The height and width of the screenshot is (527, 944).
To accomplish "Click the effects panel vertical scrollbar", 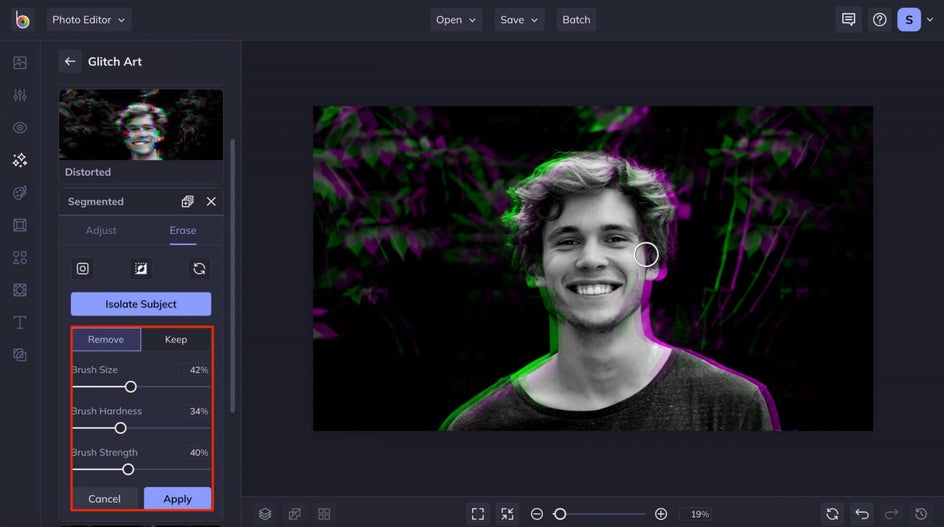I will [232, 276].
